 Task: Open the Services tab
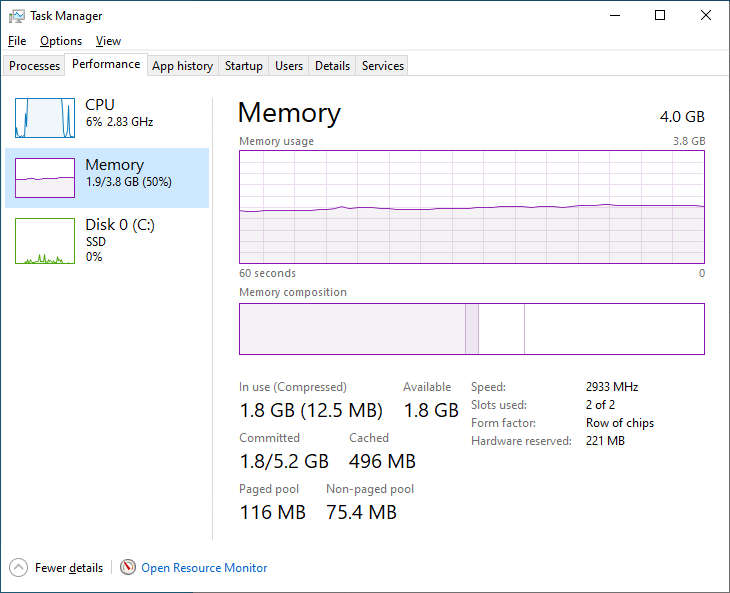point(383,66)
